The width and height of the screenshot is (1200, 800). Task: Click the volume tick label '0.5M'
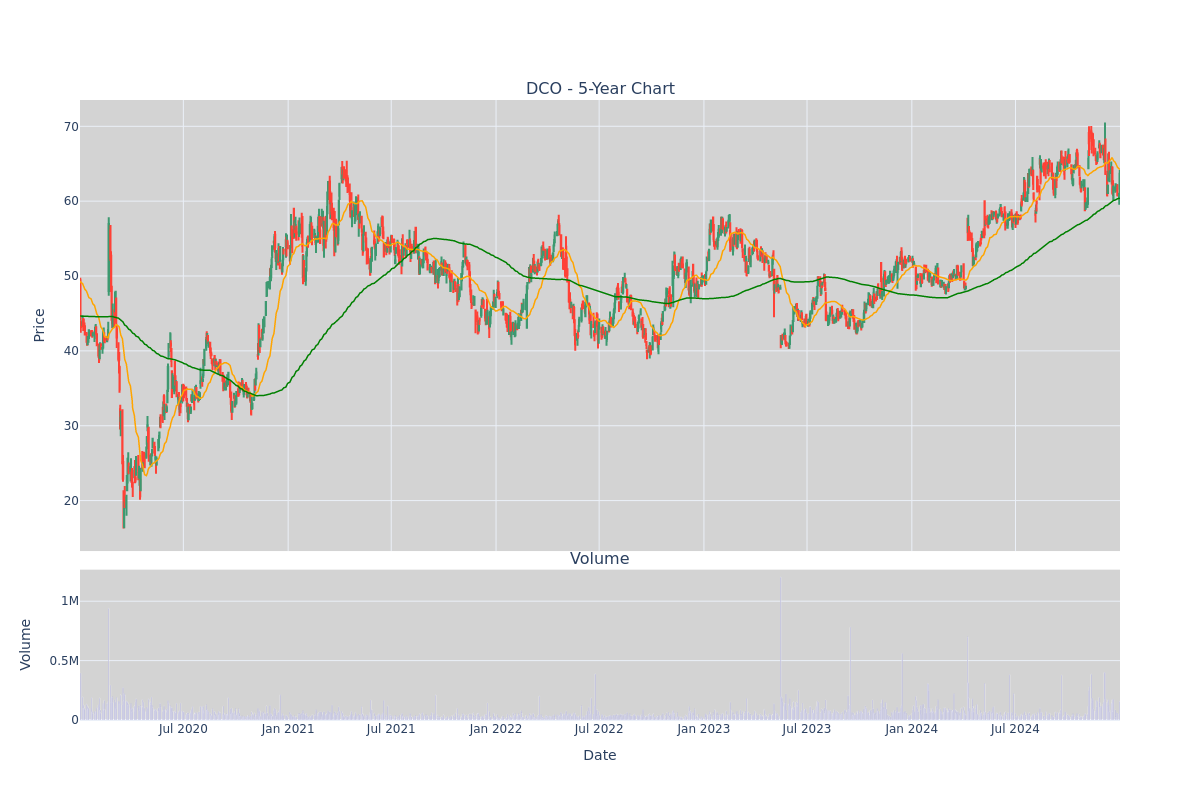point(63,660)
